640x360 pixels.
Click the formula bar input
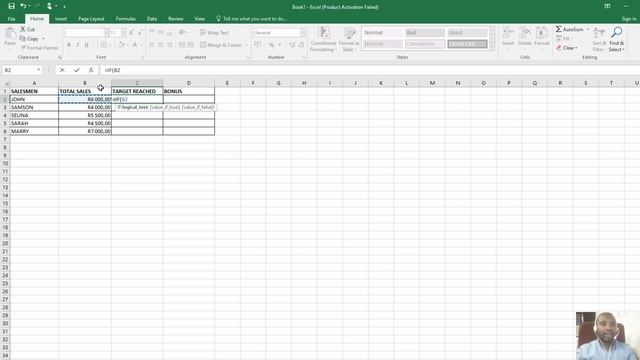coord(369,70)
